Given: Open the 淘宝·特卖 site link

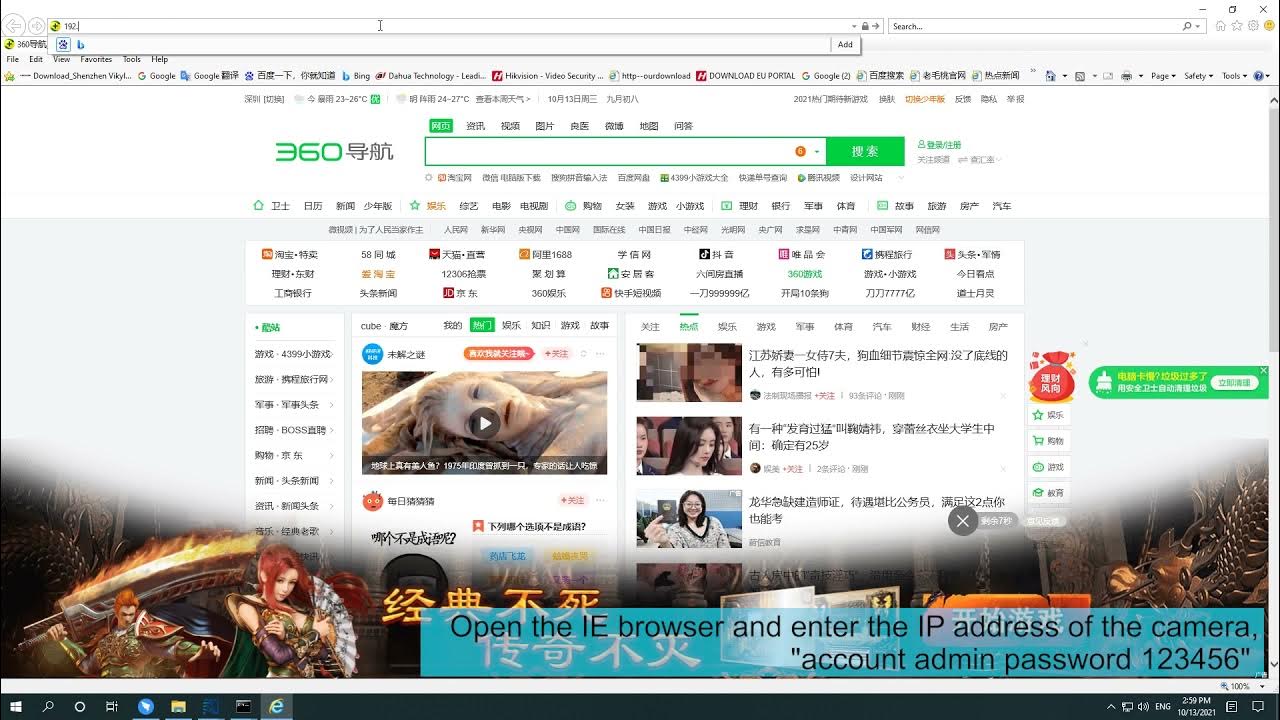Looking at the screenshot, I should pyautogui.click(x=289, y=254).
